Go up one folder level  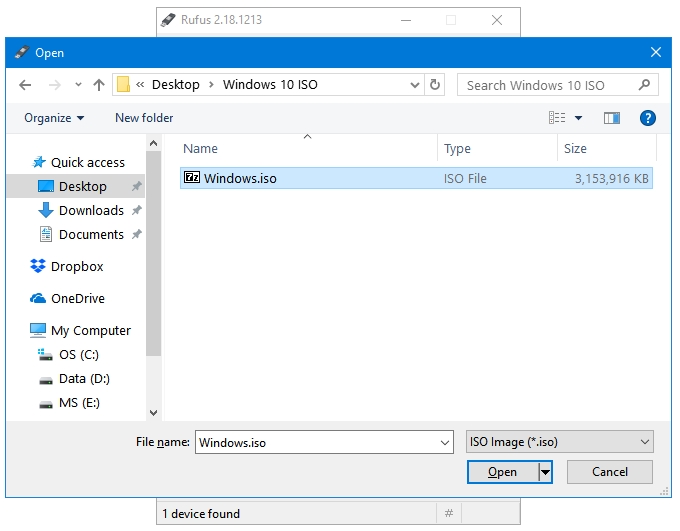[99, 85]
